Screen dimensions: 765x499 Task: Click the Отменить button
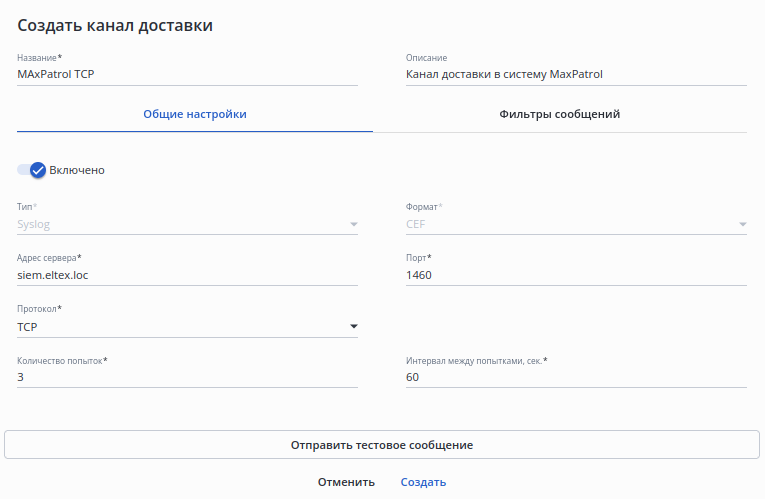[346, 482]
